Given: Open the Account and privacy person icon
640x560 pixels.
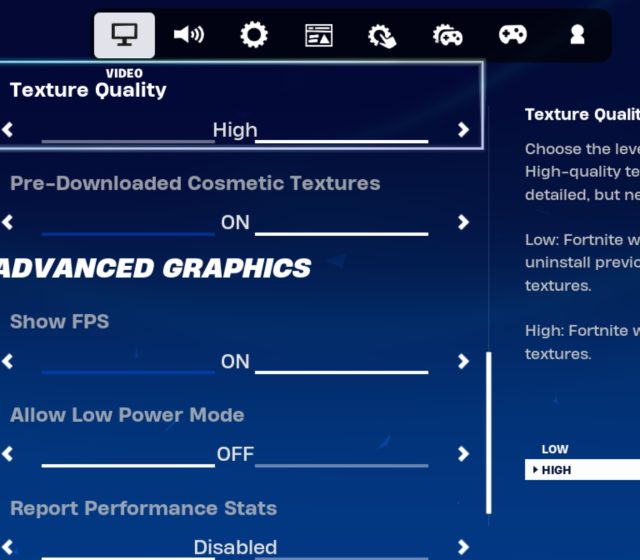Looking at the screenshot, I should (577, 35).
